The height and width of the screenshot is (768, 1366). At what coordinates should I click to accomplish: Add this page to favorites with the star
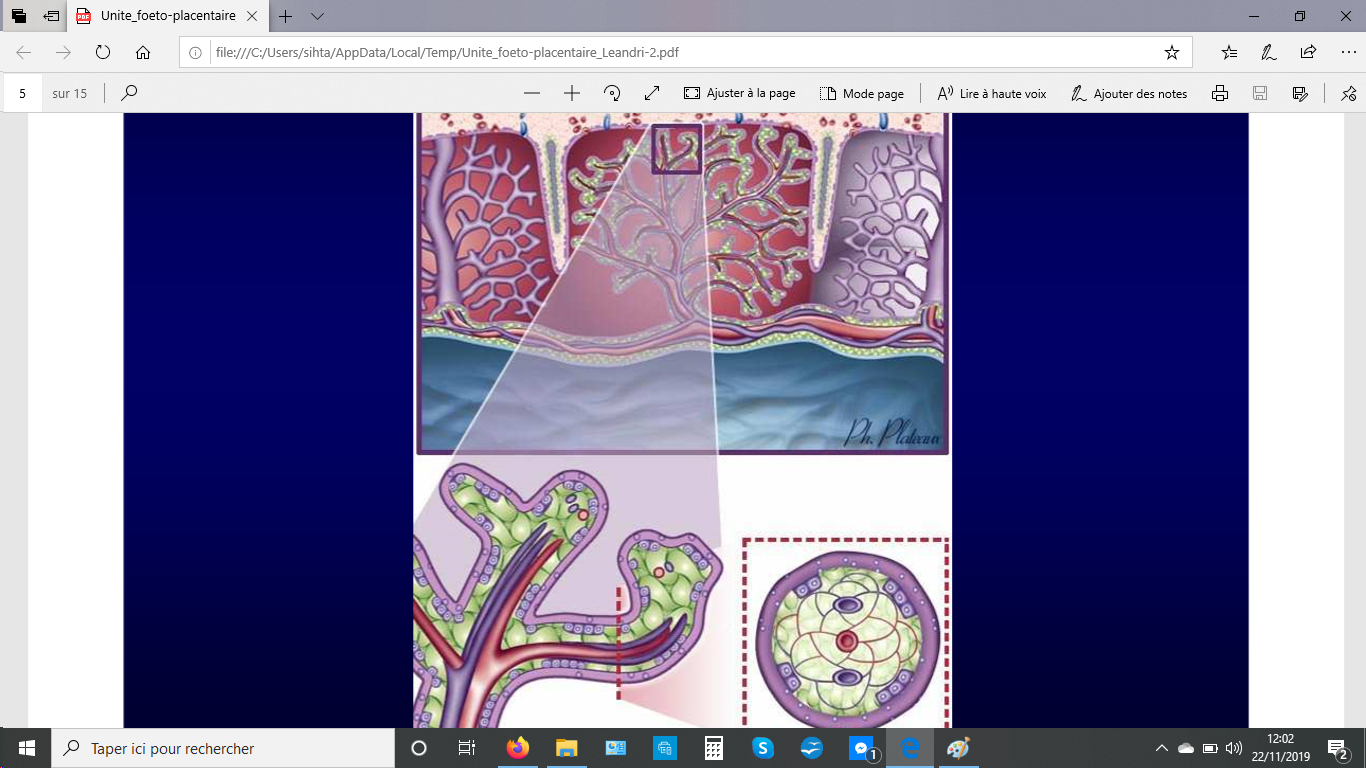click(x=1172, y=52)
